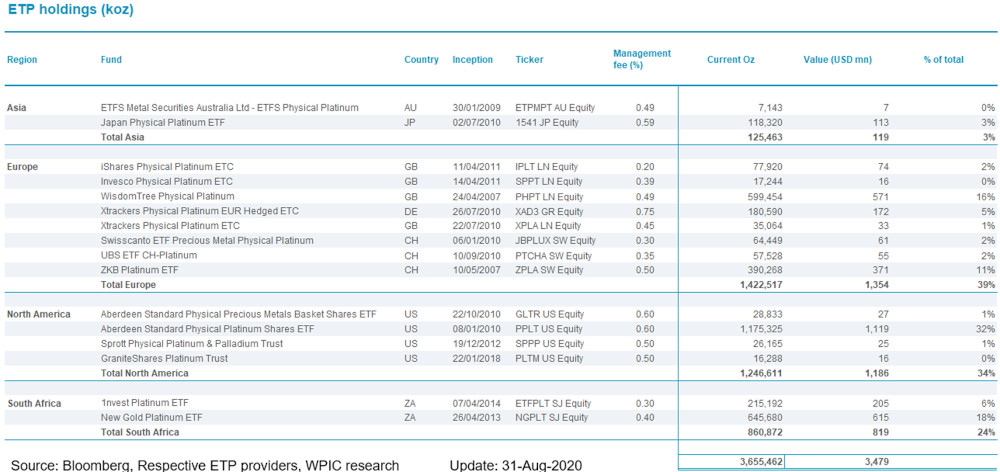1000x472 pixels.
Task: Select iShares Physical Platinum ETC fund name
Action: click(165, 167)
